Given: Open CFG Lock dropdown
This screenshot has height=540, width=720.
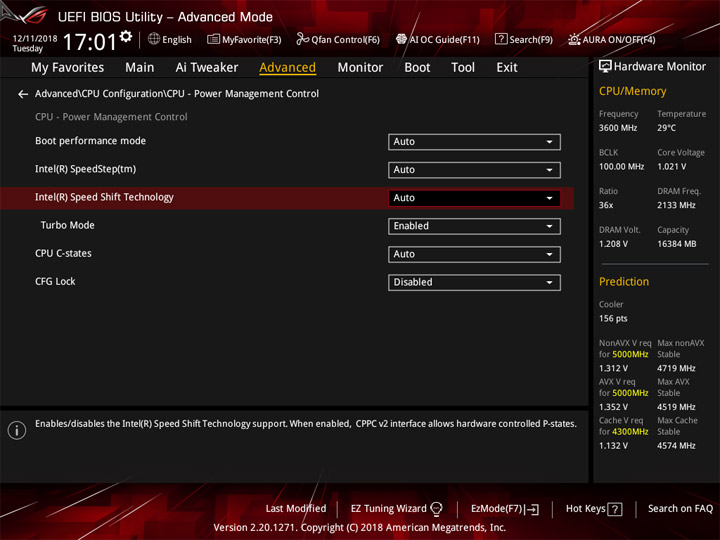Looking at the screenshot, I should click(x=474, y=282).
